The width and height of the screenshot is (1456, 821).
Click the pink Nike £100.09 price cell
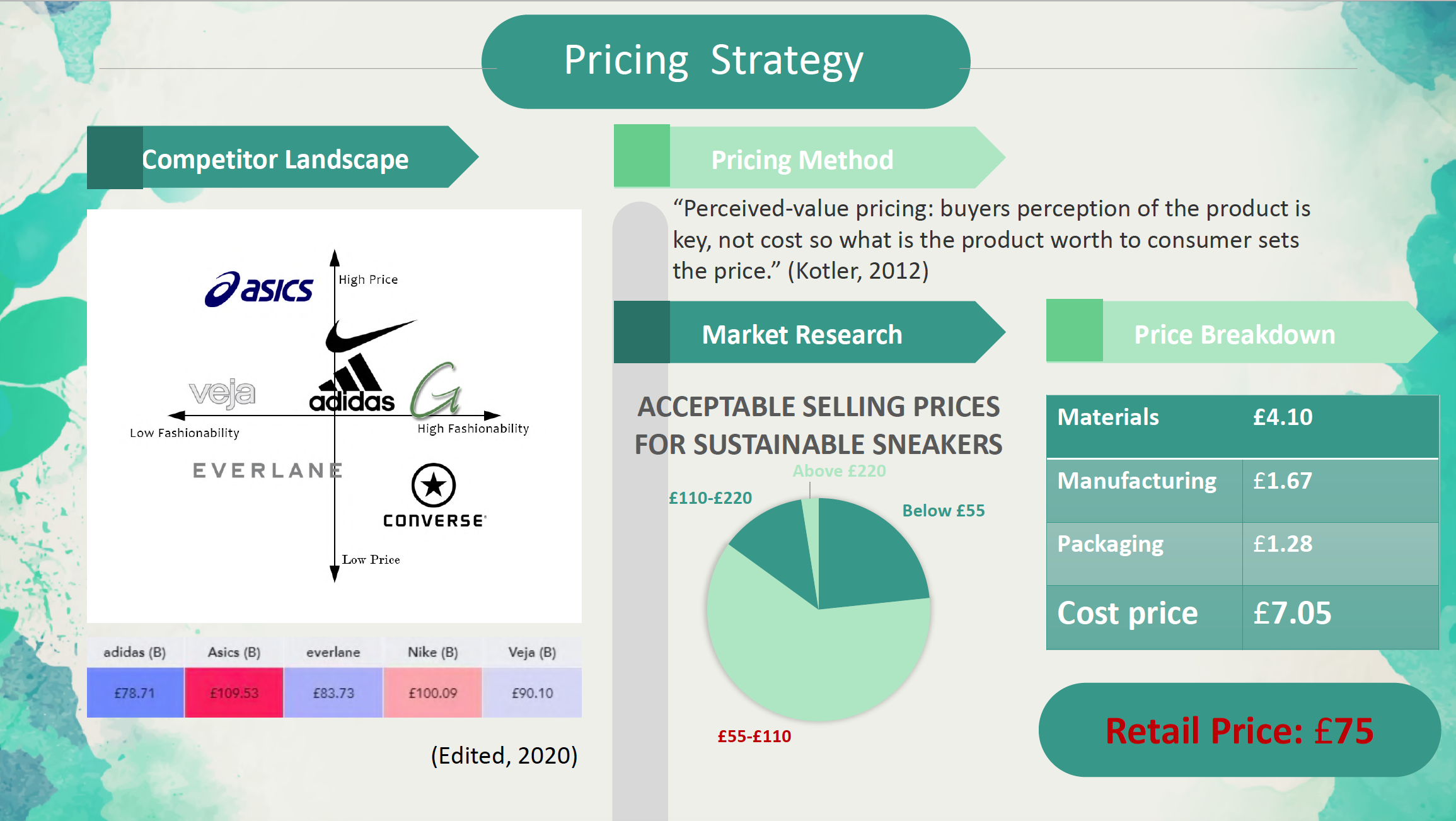point(433,692)
